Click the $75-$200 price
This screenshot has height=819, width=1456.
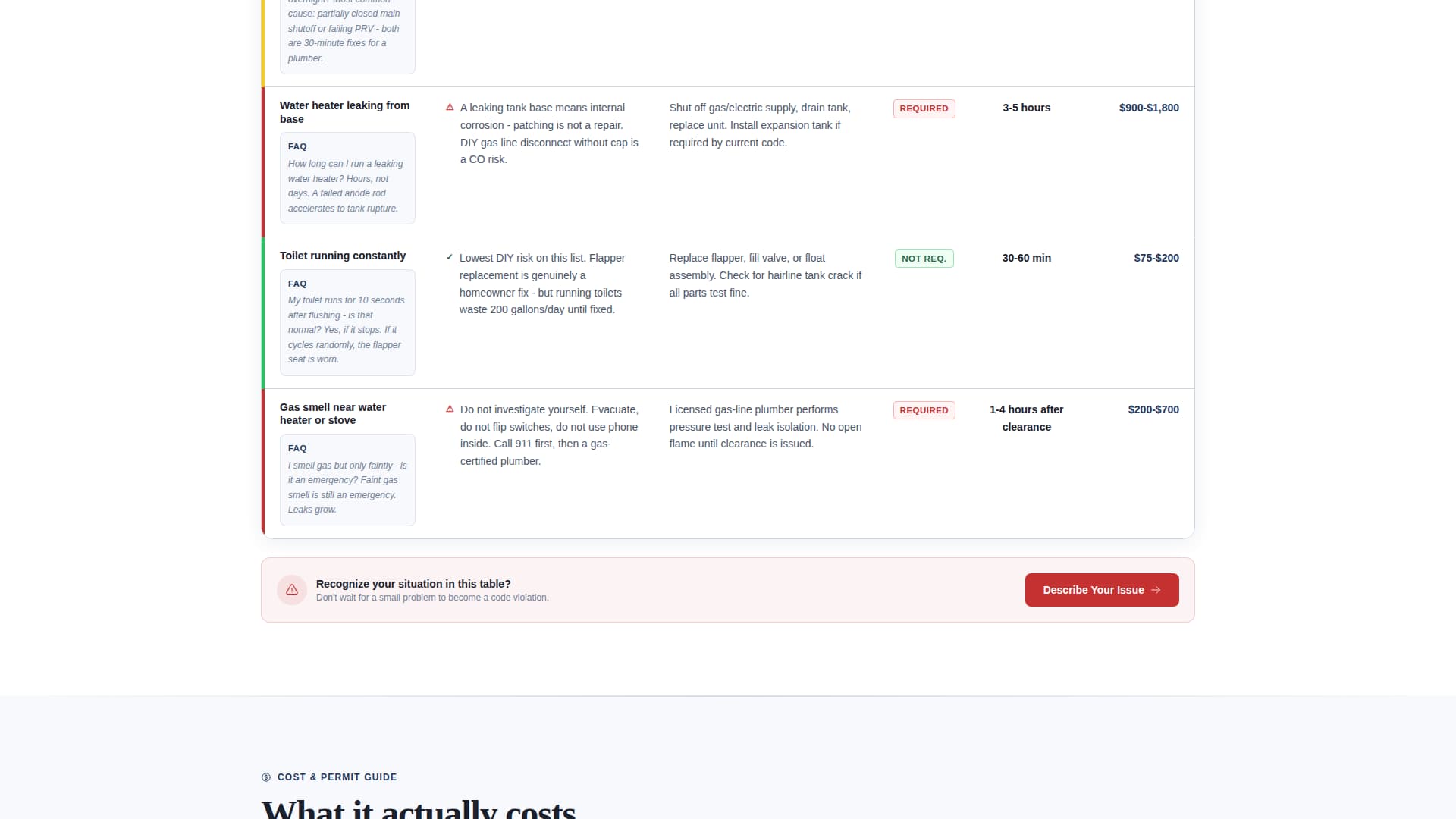tap(1156, 258)
